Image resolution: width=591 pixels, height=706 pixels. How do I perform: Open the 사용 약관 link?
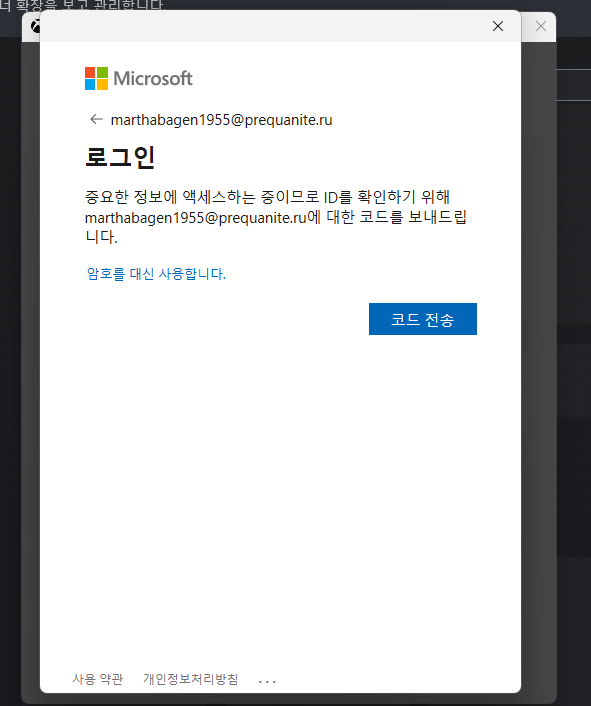coord(98,679)
